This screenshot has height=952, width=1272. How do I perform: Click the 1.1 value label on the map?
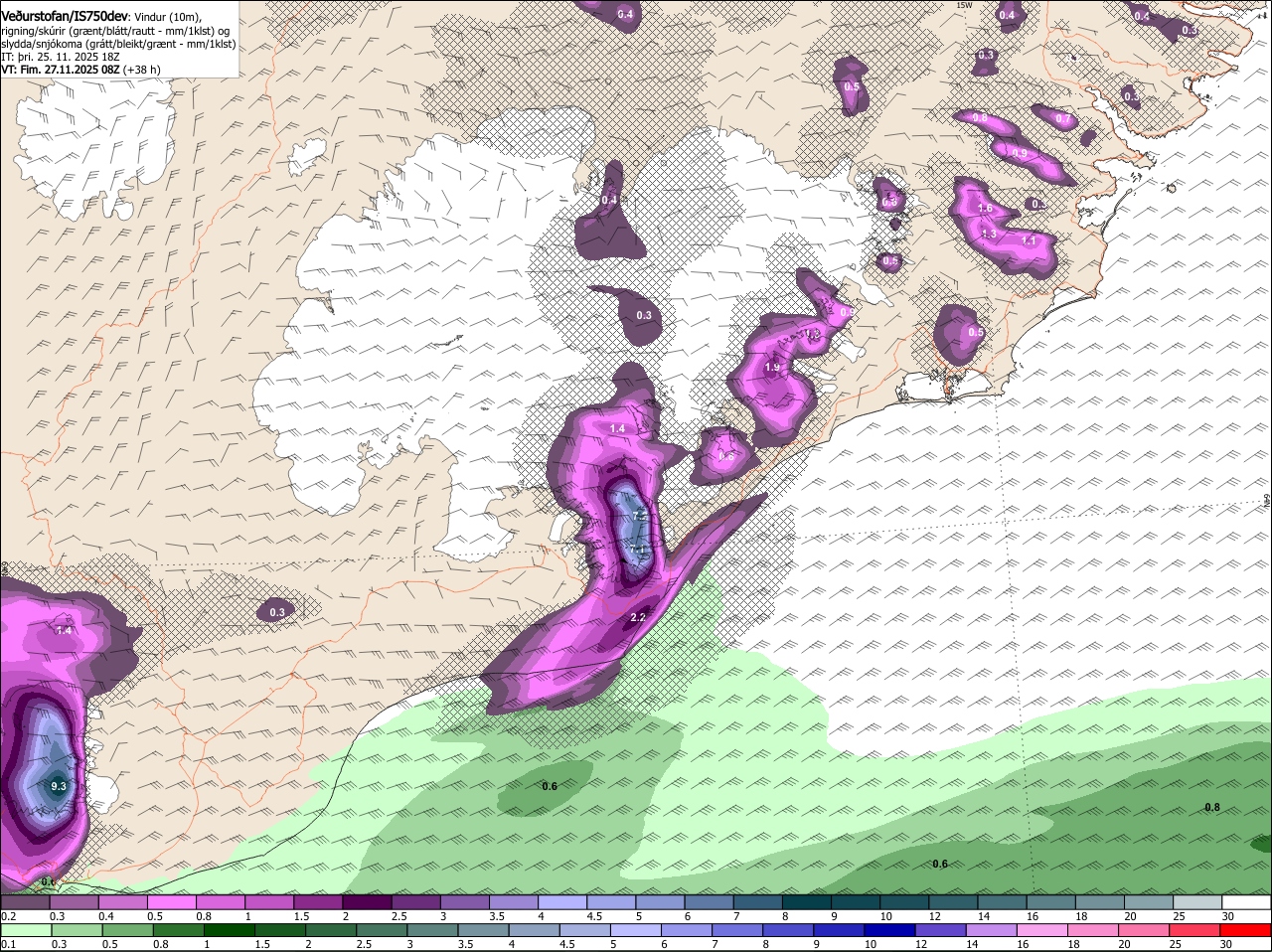click(x=1029, y=240)
